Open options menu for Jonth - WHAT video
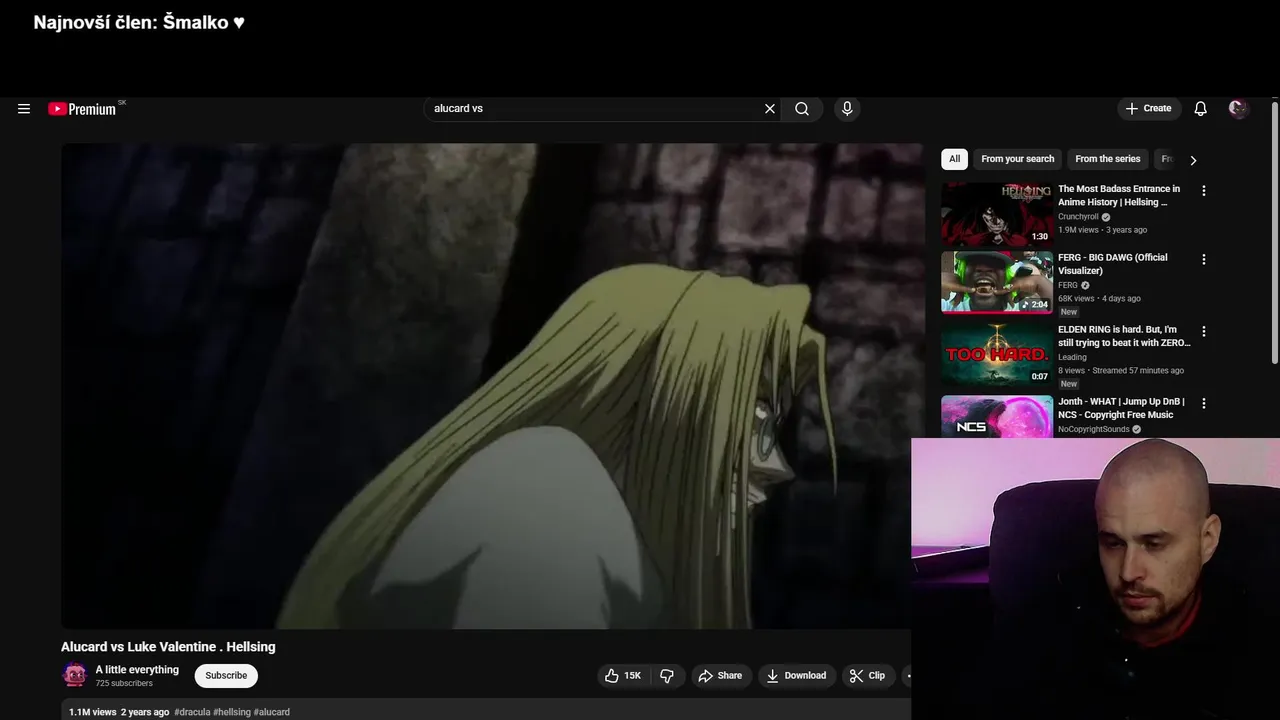This screenshot has width=1280, height=720. pyautogui.click(x=1203, y=403)
